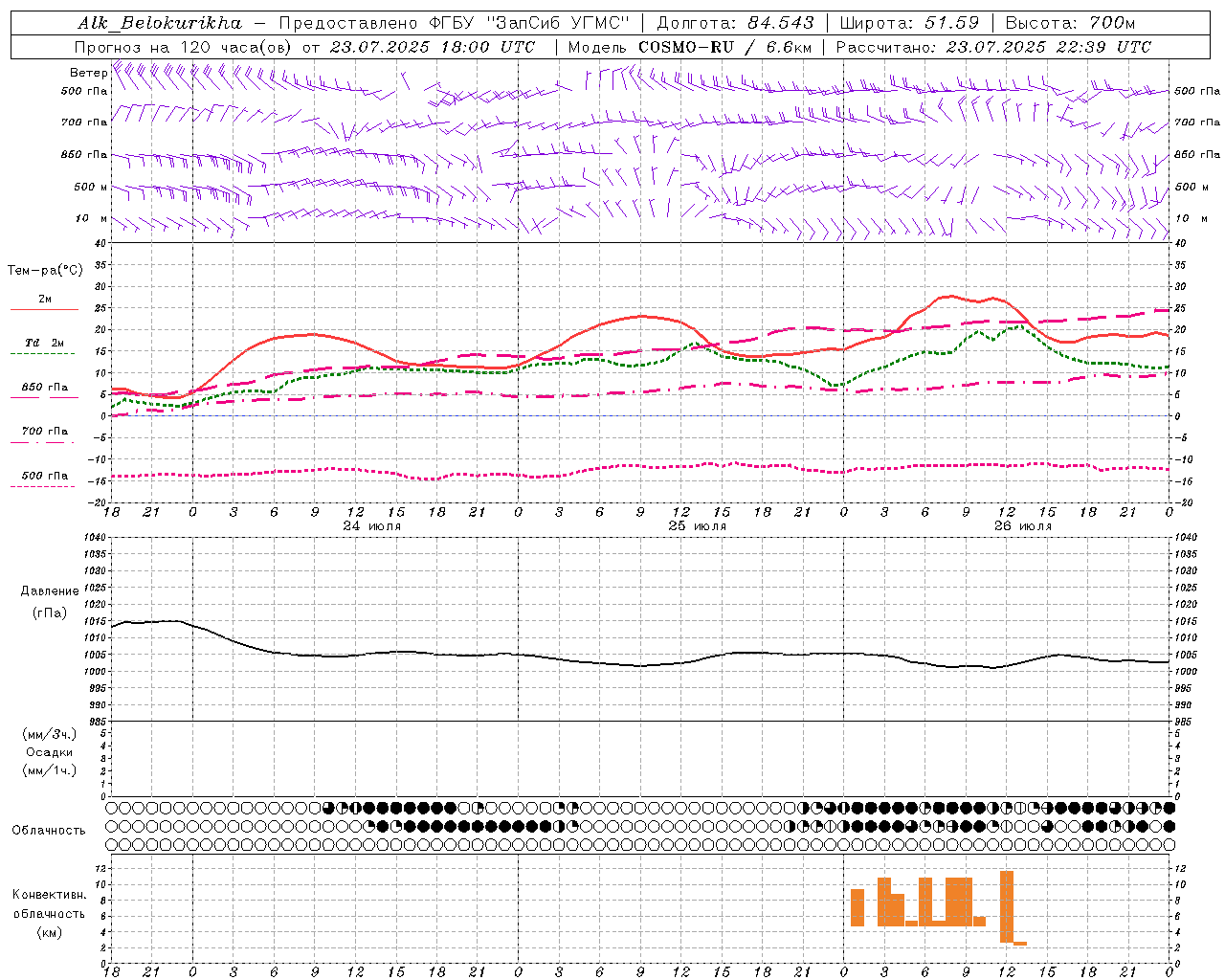Viewport: 1225px width, 980px height.
Task: Click the "Td 2м" dew point legend entry
Action: [x=44, y=343]
